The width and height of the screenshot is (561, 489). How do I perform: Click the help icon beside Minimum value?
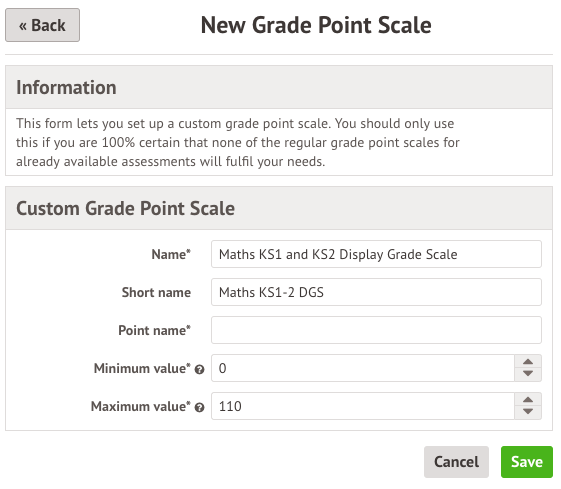(x=199, y=370)
